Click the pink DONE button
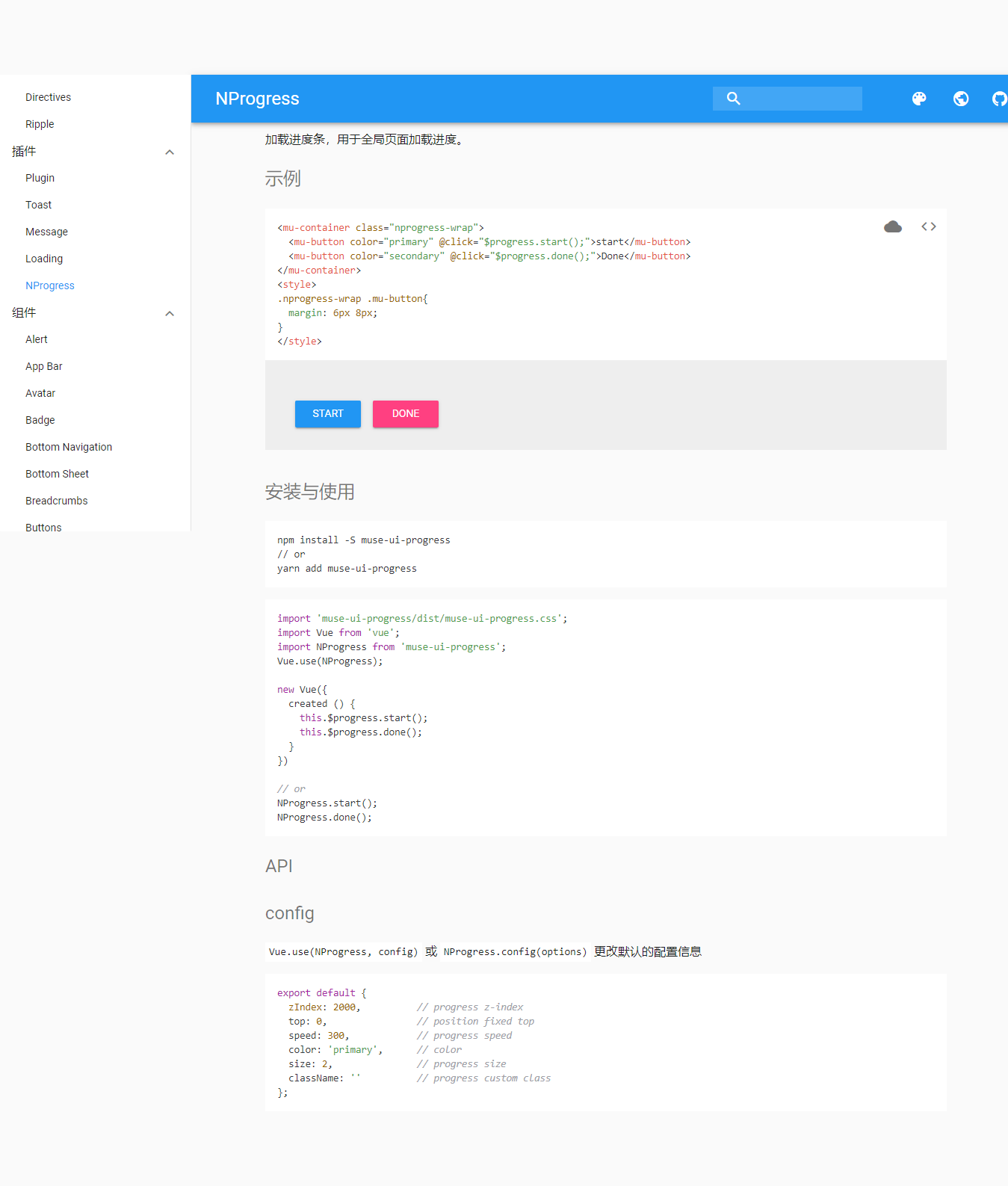The height and width of the screenshot is (1186, 1008). coord(406,414)
